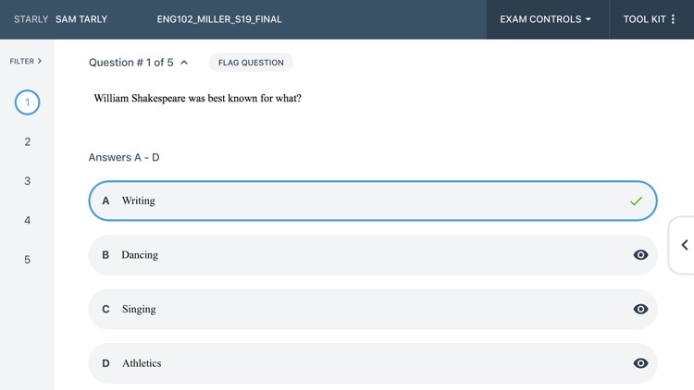
Task: Select answer B Dancing
Action: coord(373,255)
